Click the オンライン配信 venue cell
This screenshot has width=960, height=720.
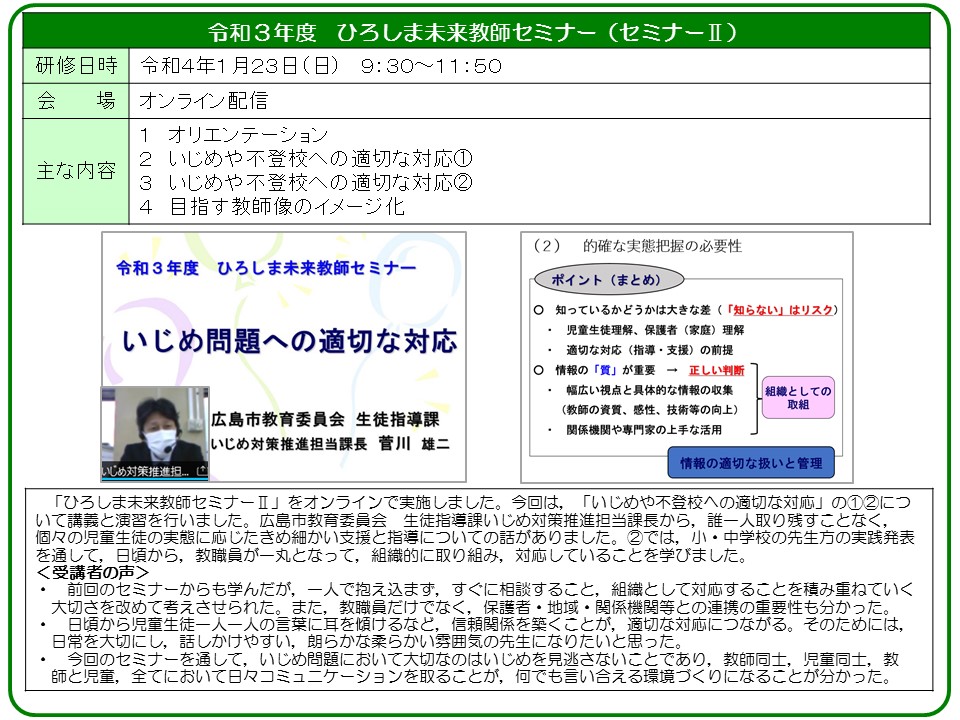click(x=204, y=100)
